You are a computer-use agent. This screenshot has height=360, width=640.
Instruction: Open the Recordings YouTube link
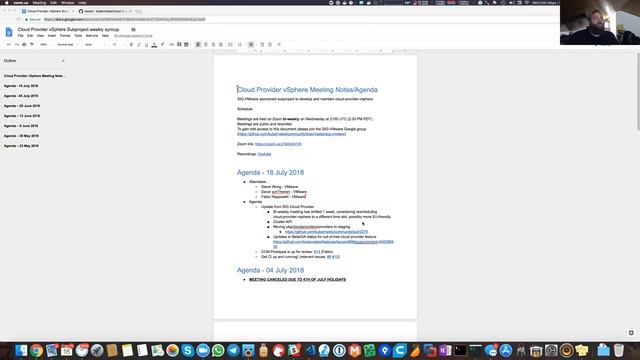tap(264, 154)
